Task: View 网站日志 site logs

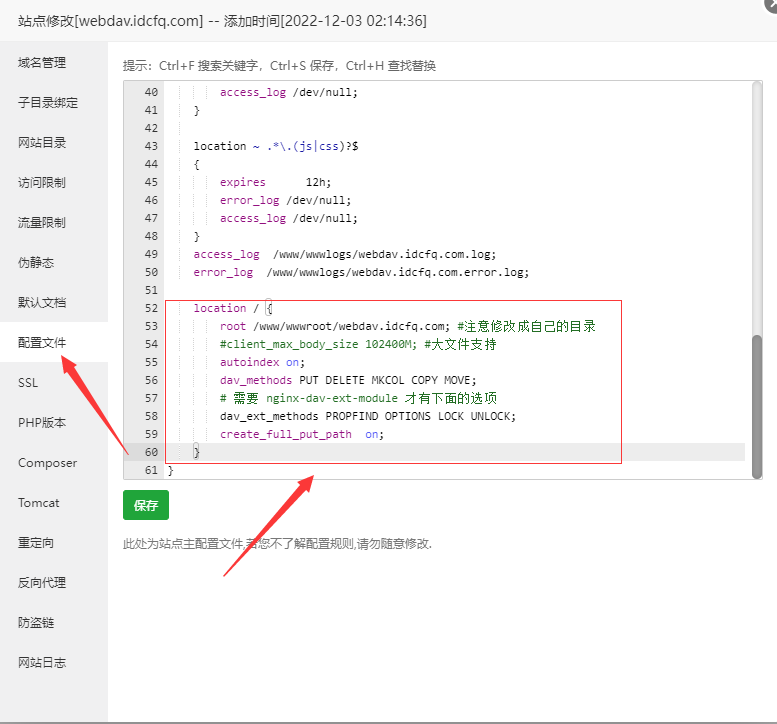Action: [x=42, y=663]
